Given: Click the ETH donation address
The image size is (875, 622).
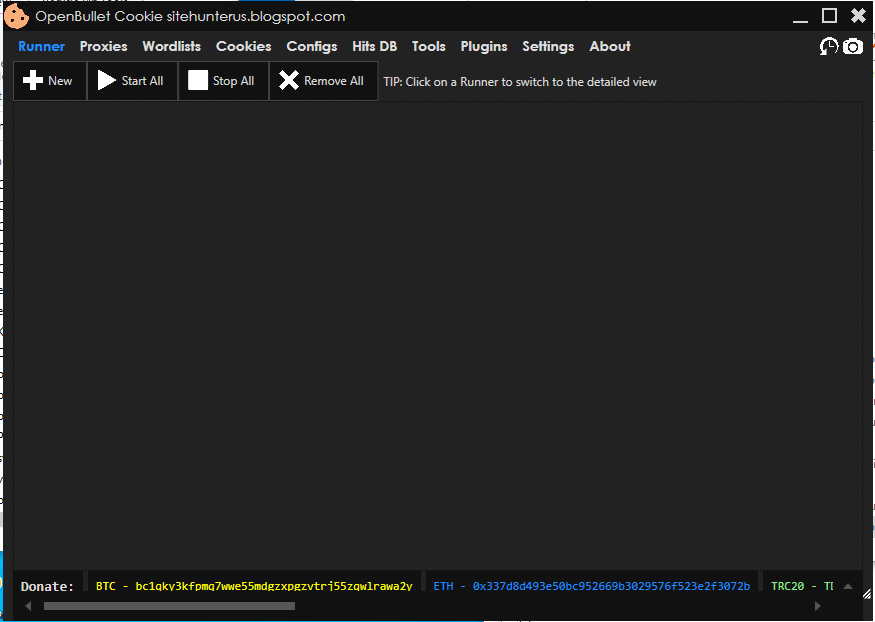Looking at the screenshot, I should pyautogui.click(x=592, y=586).
